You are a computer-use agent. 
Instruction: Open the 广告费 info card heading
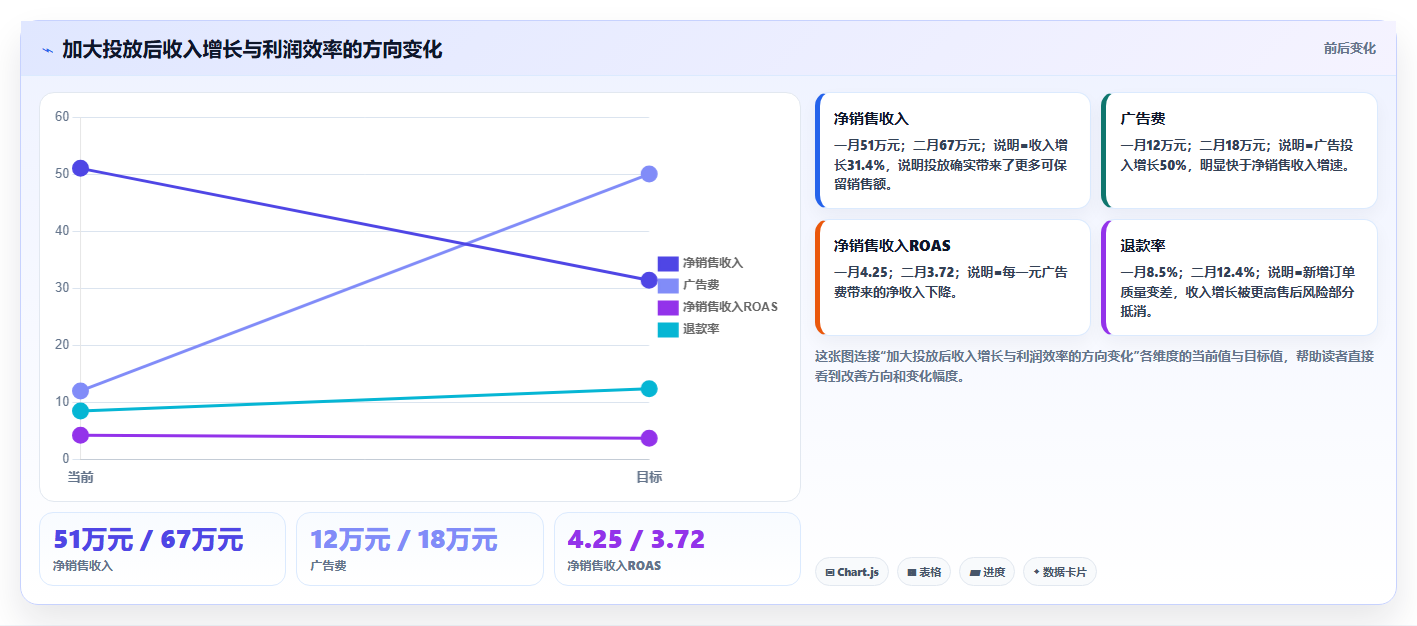click(x=1143, y=118)
